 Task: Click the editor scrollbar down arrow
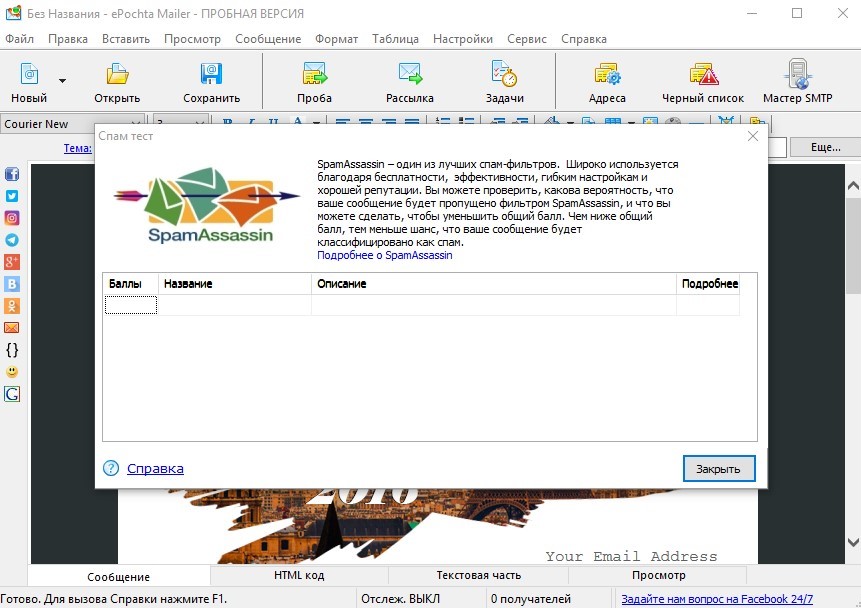pyautogui.click(x=853, y=542)
